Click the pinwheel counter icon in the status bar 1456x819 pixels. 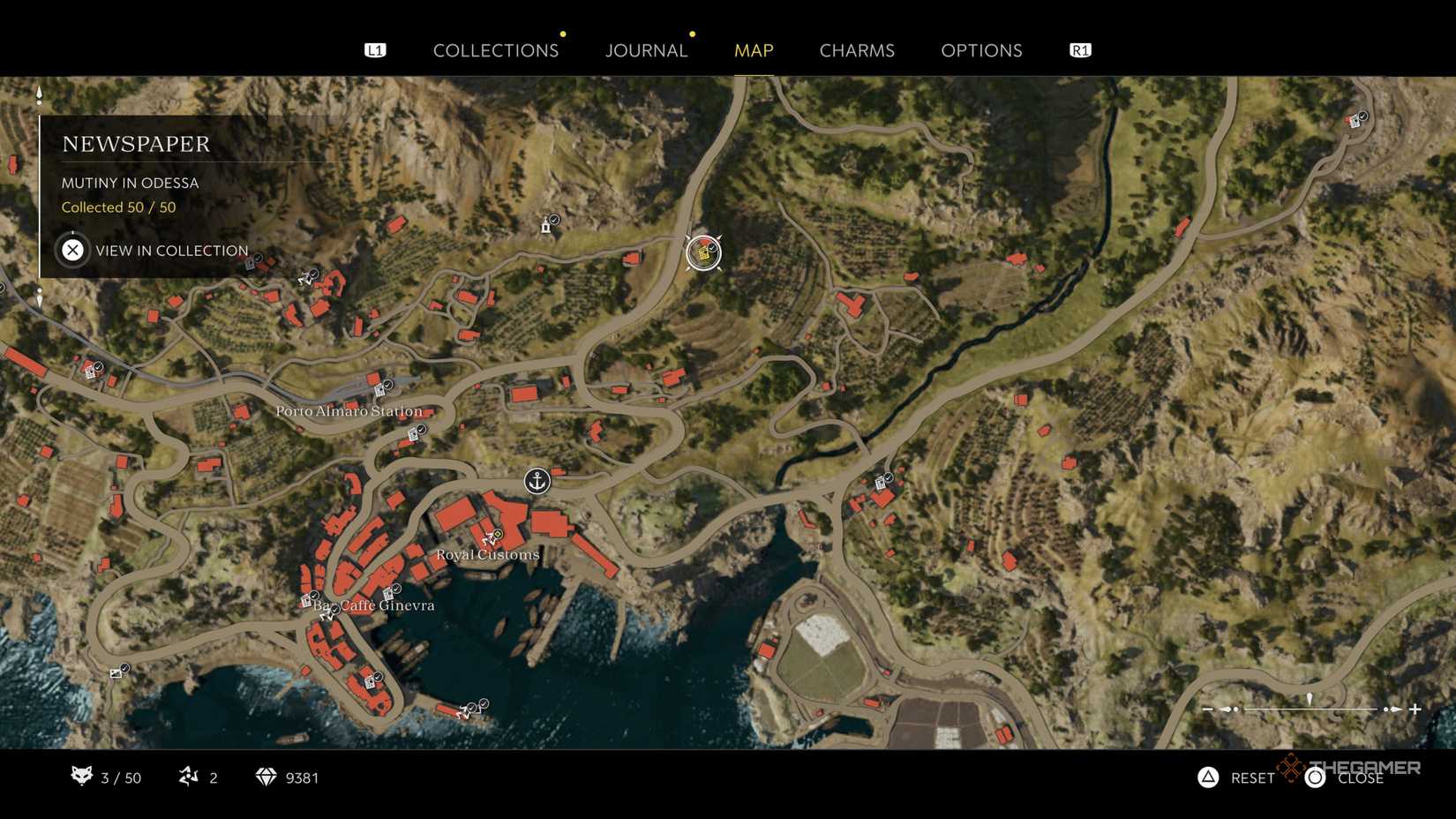(x=189, y=777)
